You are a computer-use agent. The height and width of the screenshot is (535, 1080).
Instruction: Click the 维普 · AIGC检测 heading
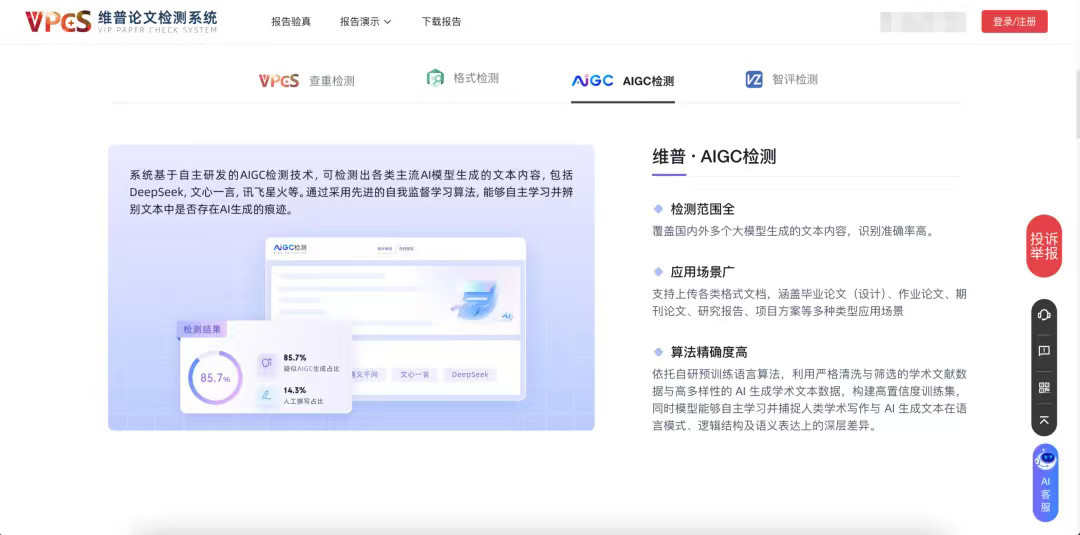714,156
